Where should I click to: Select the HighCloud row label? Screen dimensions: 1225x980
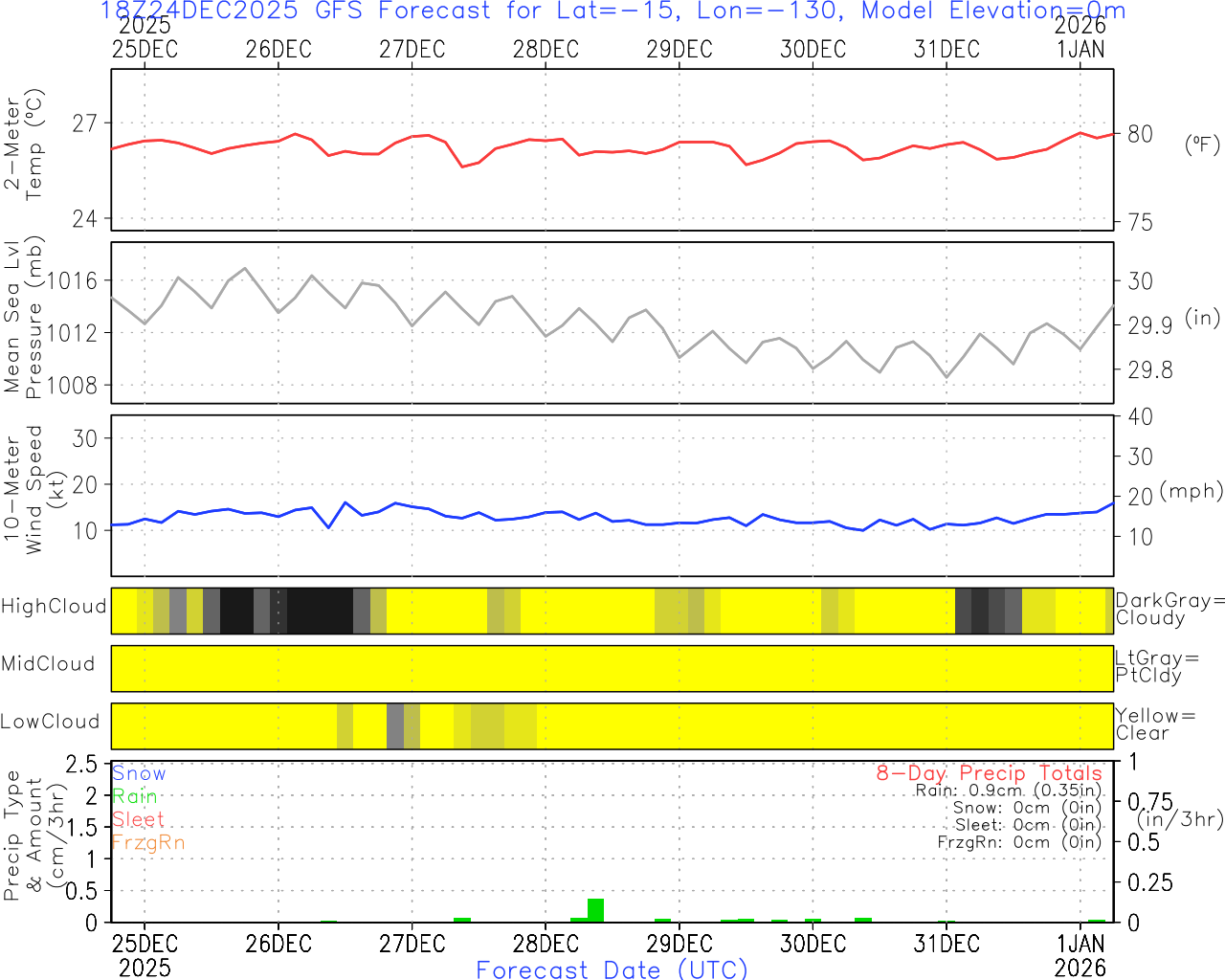click(x=54, y=607)
